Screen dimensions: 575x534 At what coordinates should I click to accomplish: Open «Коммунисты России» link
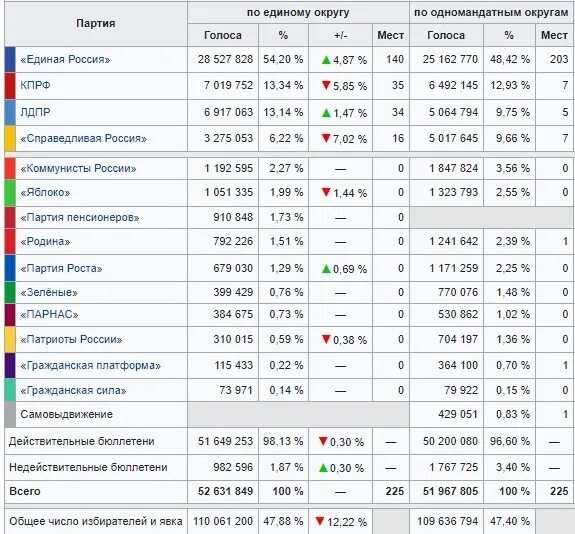tap(78, 169)
